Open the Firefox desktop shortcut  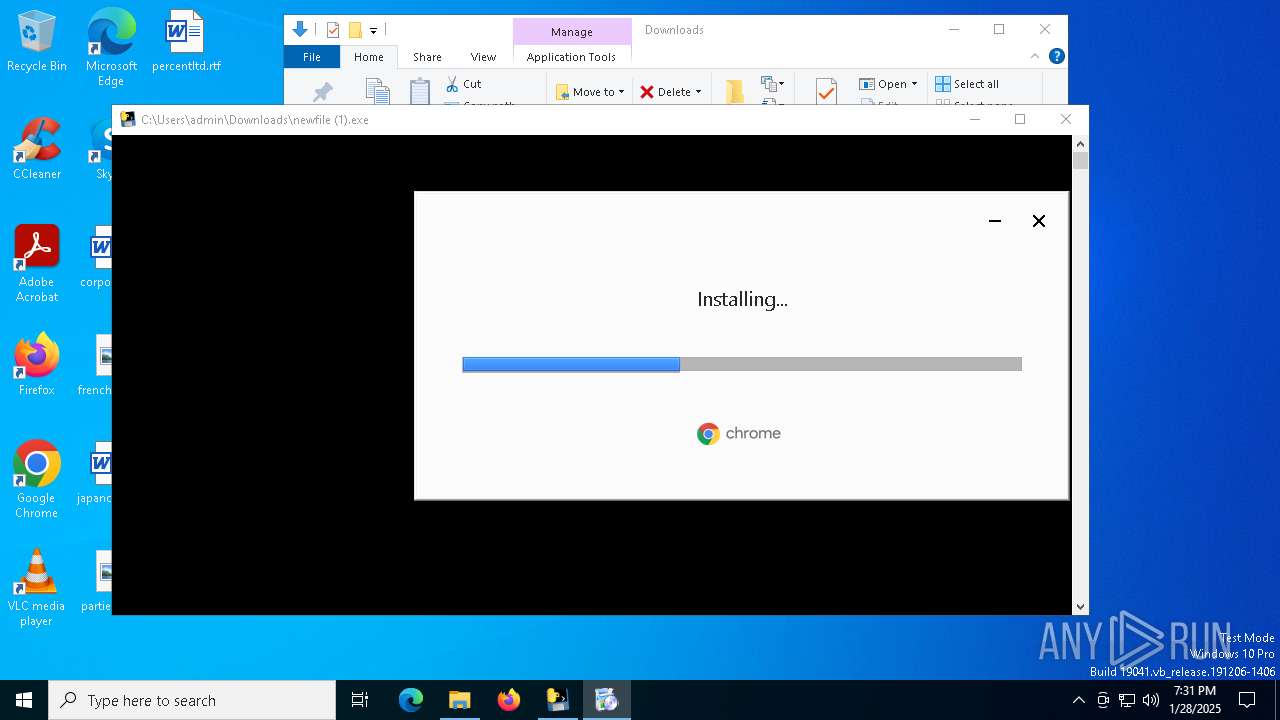tap(37, 366)
